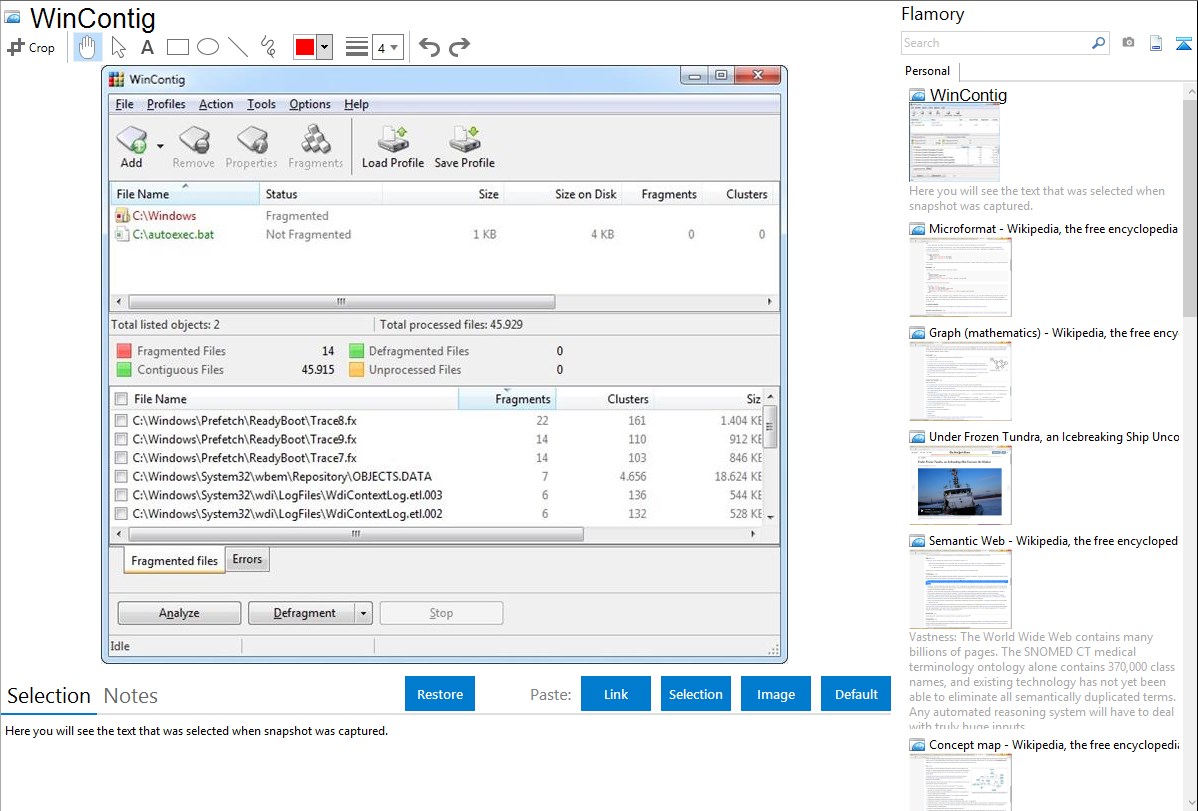Click the Load Profile icon

(393, 140)
